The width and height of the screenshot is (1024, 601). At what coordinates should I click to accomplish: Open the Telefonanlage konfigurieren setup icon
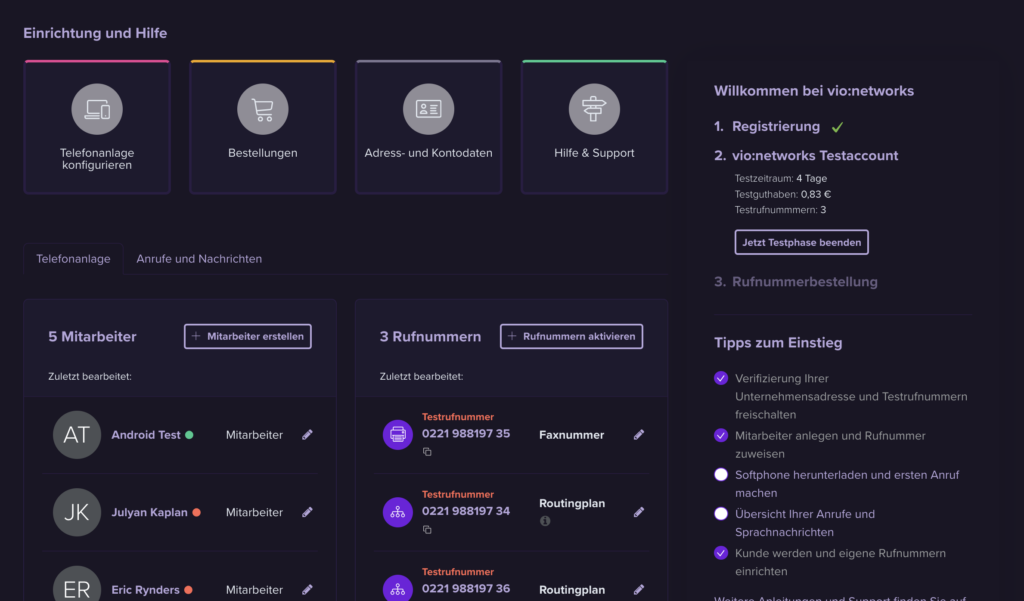(x=96, y=108)
